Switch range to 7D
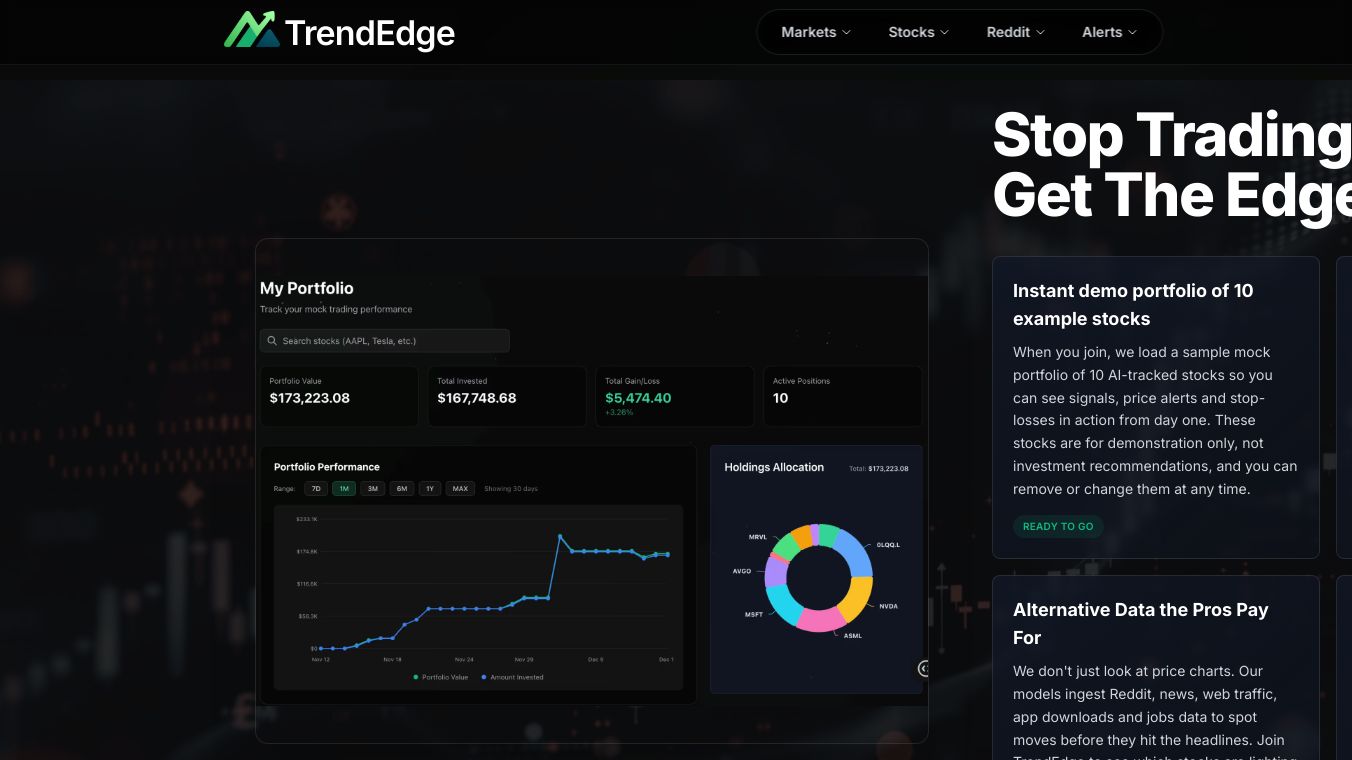Screen dimensions: 1352x760 click(x=316, y=489)
